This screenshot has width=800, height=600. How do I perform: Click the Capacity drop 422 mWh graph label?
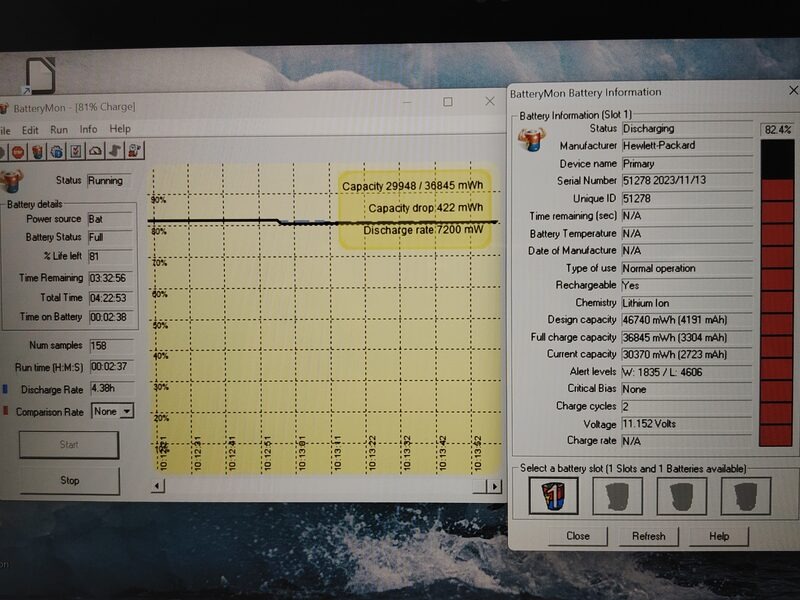pyautogui.click(x=426, y=208)
